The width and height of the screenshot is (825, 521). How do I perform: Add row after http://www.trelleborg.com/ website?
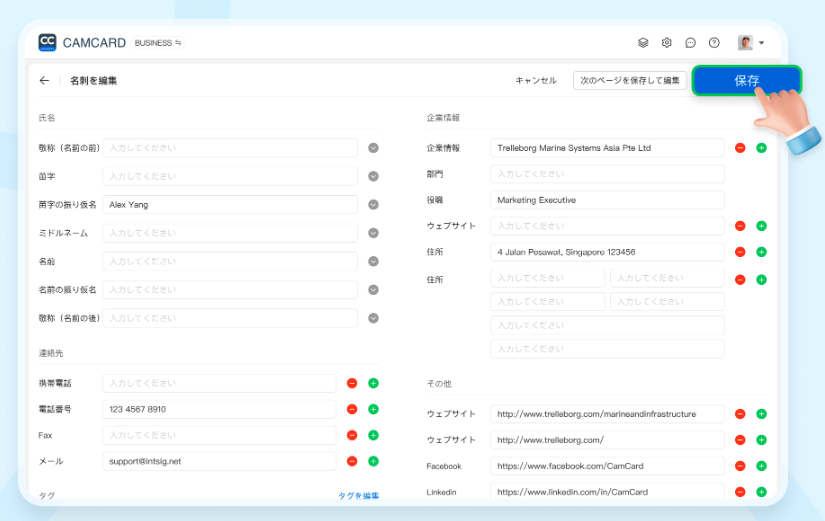click(761, 440)
